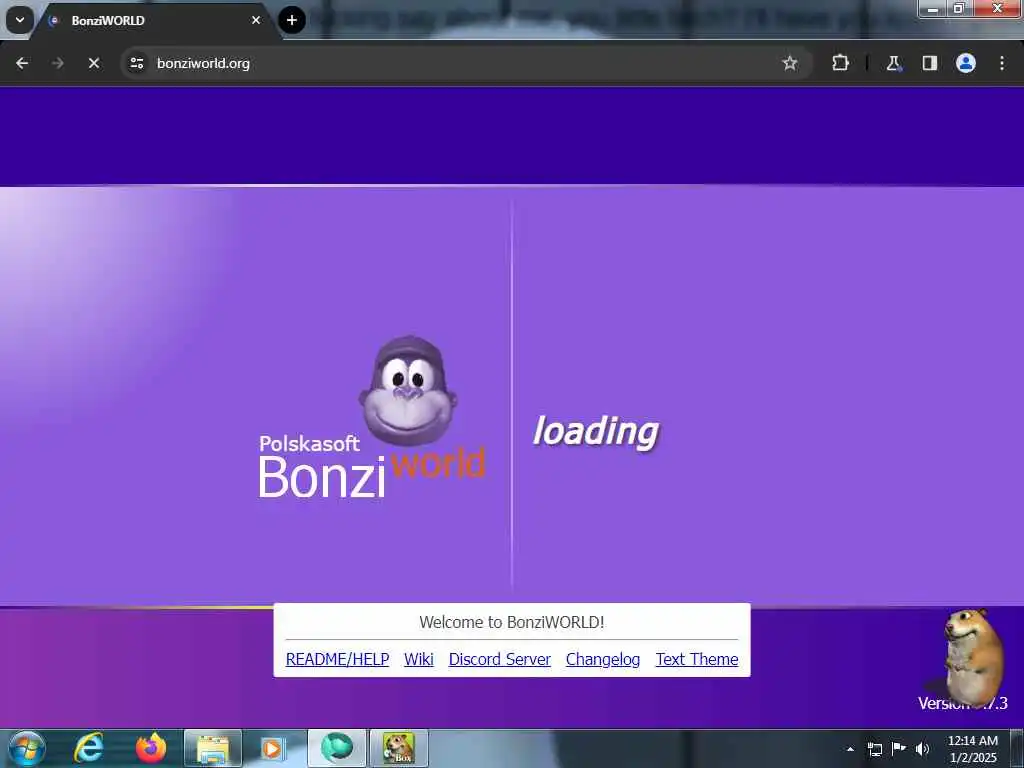This screenshot has height=768, width=1024.
Task: Open a new tab with plus button
Action: (292, 20)
